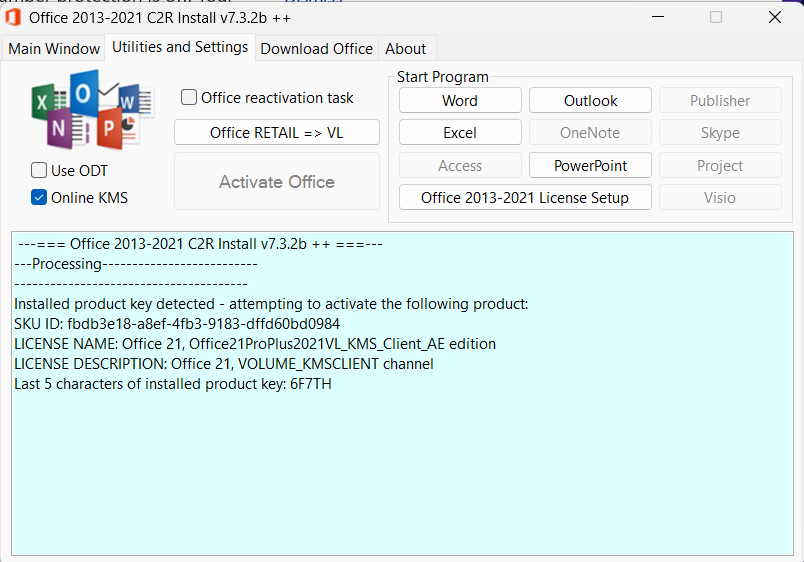Check the Use ODT option
The image size is (804, 562).
point(39,171)
